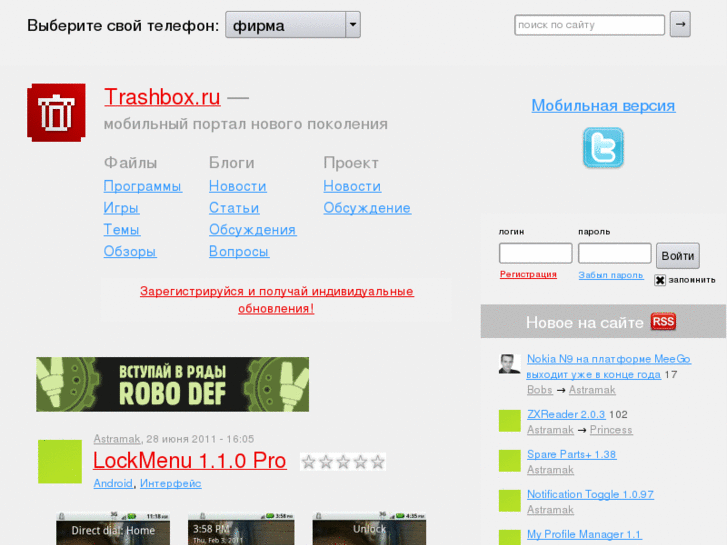This screenshot has width=727, height=545.
Task: Open the 'Интерфейс' category tag
Action: click(171, 483)
